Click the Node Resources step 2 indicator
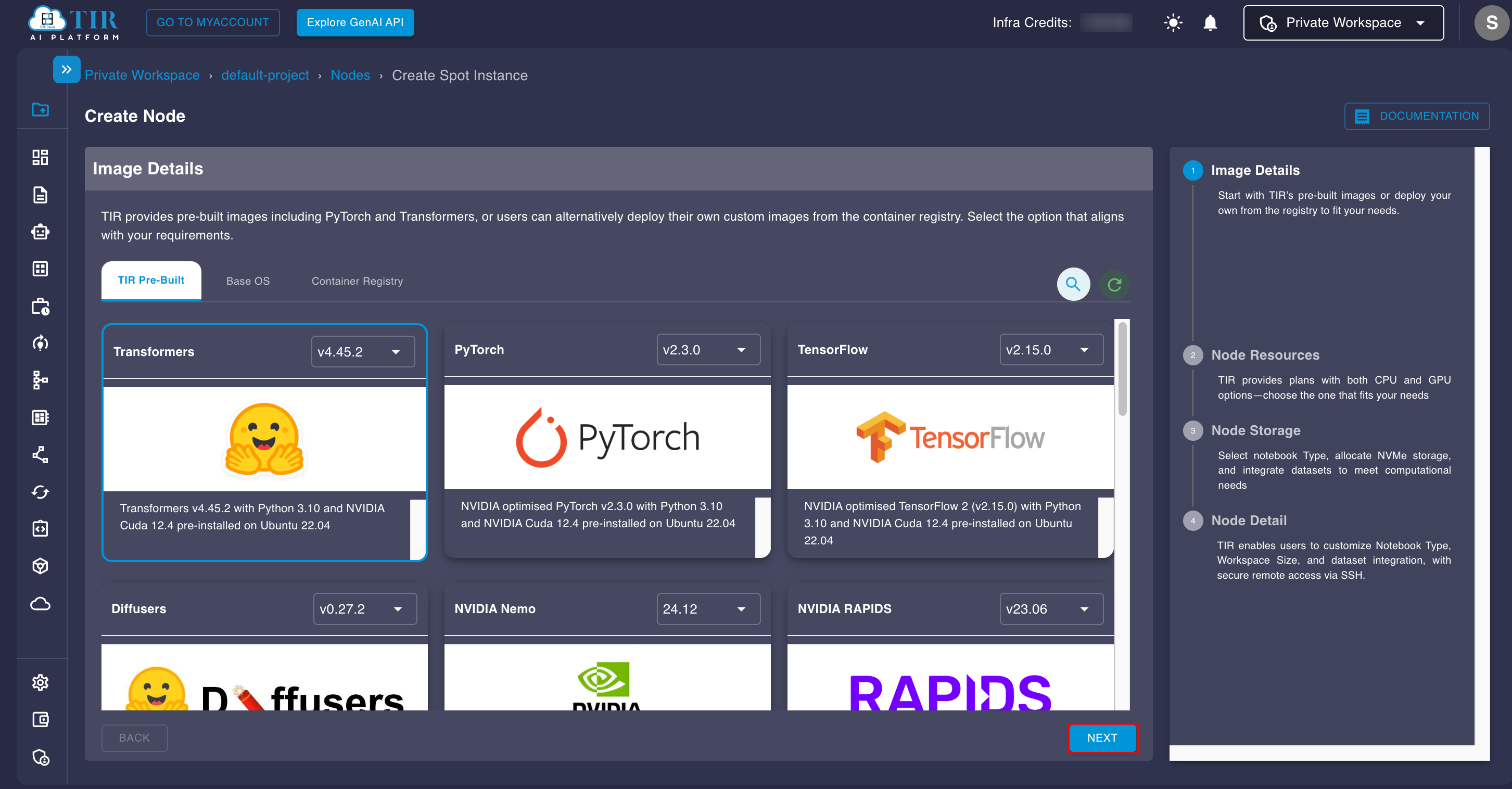The image size is (1512, 789). (1192, 355)
